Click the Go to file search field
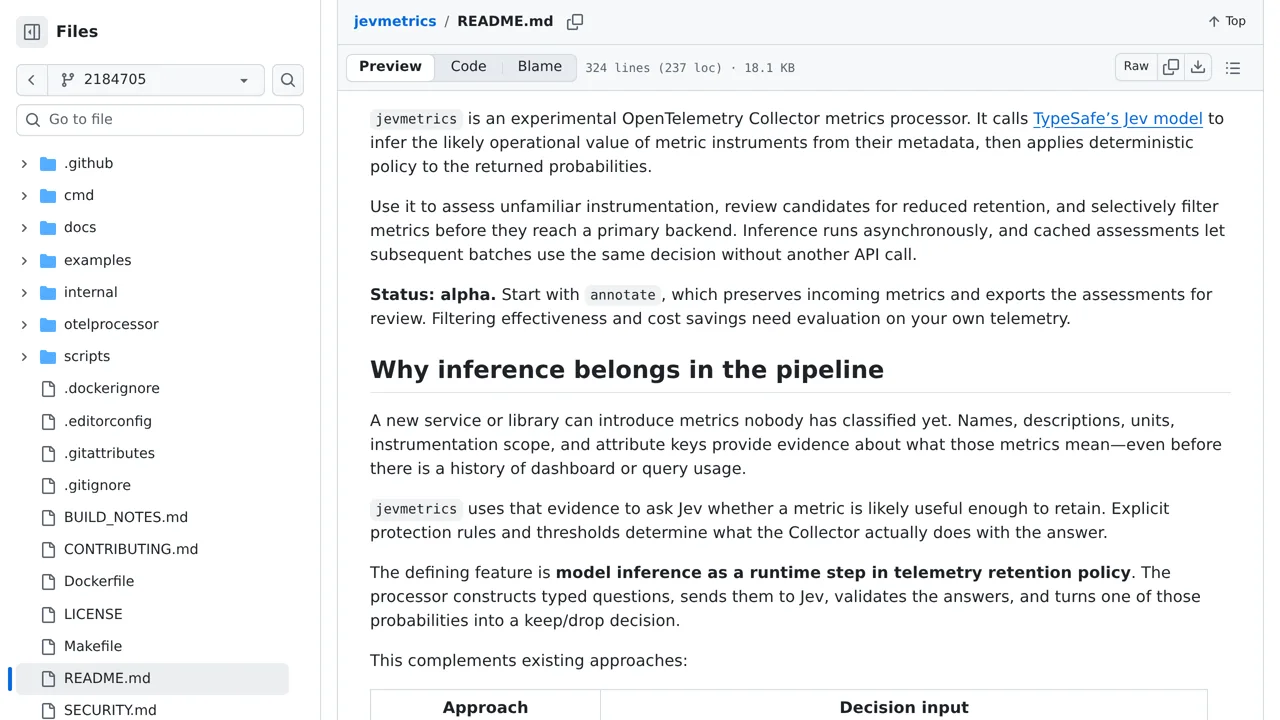 (160, 120)
